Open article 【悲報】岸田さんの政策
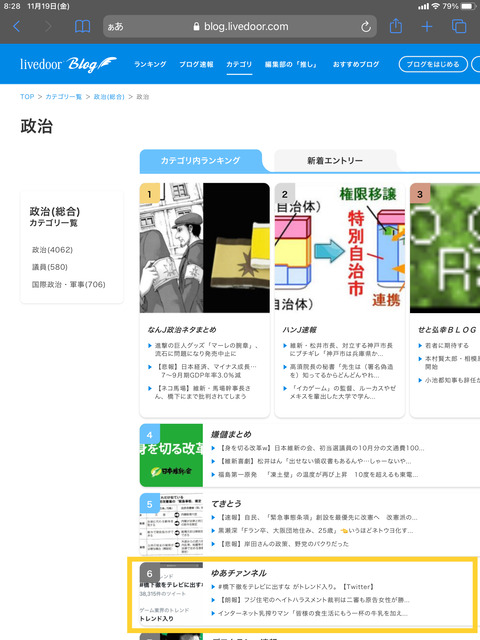Image resolution: width=480 pixels, height=640 pixels. (284, 544)
